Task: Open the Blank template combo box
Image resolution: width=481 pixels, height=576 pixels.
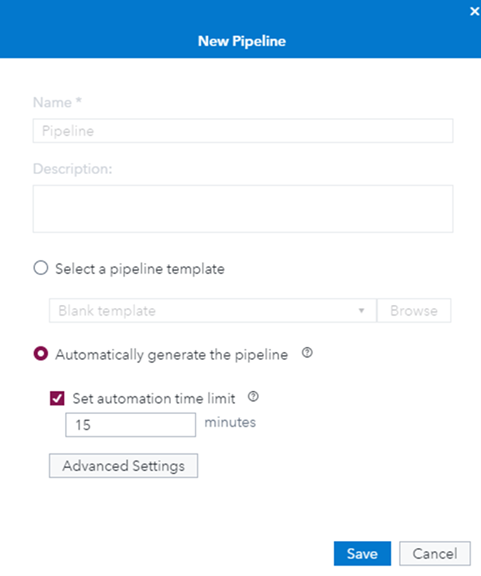Action: pos(213,311)
